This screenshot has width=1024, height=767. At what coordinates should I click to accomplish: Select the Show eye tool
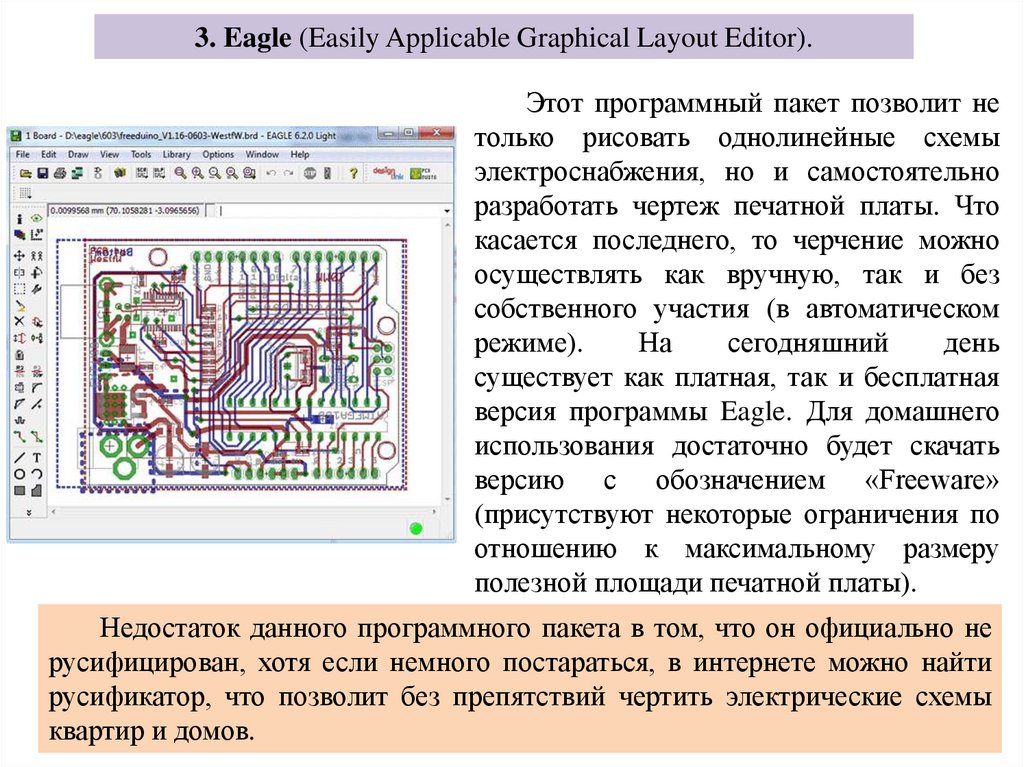click(x=37, y=219)
